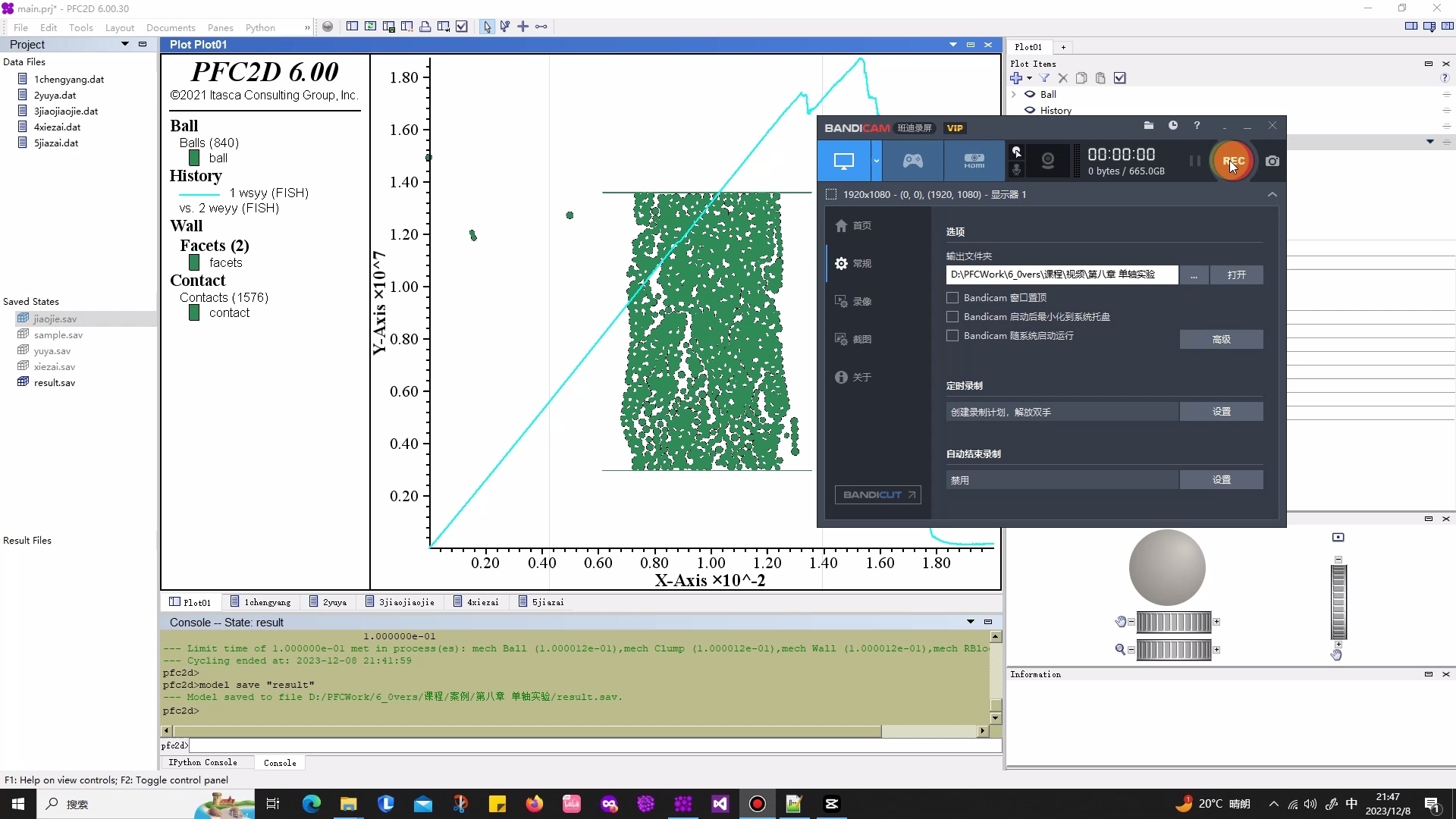
Task: Switch to the 3jiaojiaojie tab
Action: click(x=400, y=602)
